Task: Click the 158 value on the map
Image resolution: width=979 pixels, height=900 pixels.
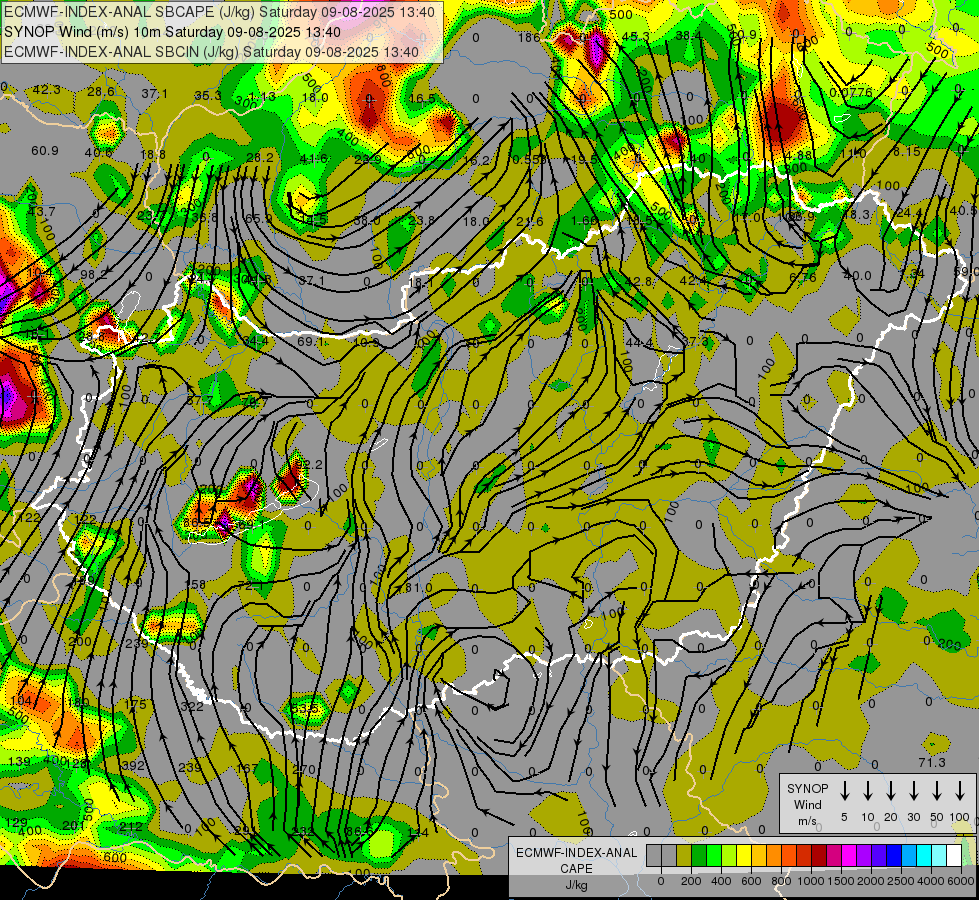Action: coord(196,584)
